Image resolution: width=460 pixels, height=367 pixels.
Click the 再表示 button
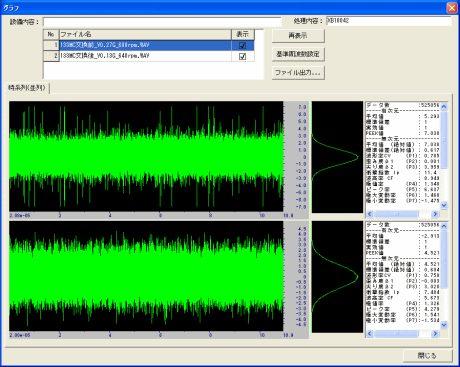click(298, 36)
